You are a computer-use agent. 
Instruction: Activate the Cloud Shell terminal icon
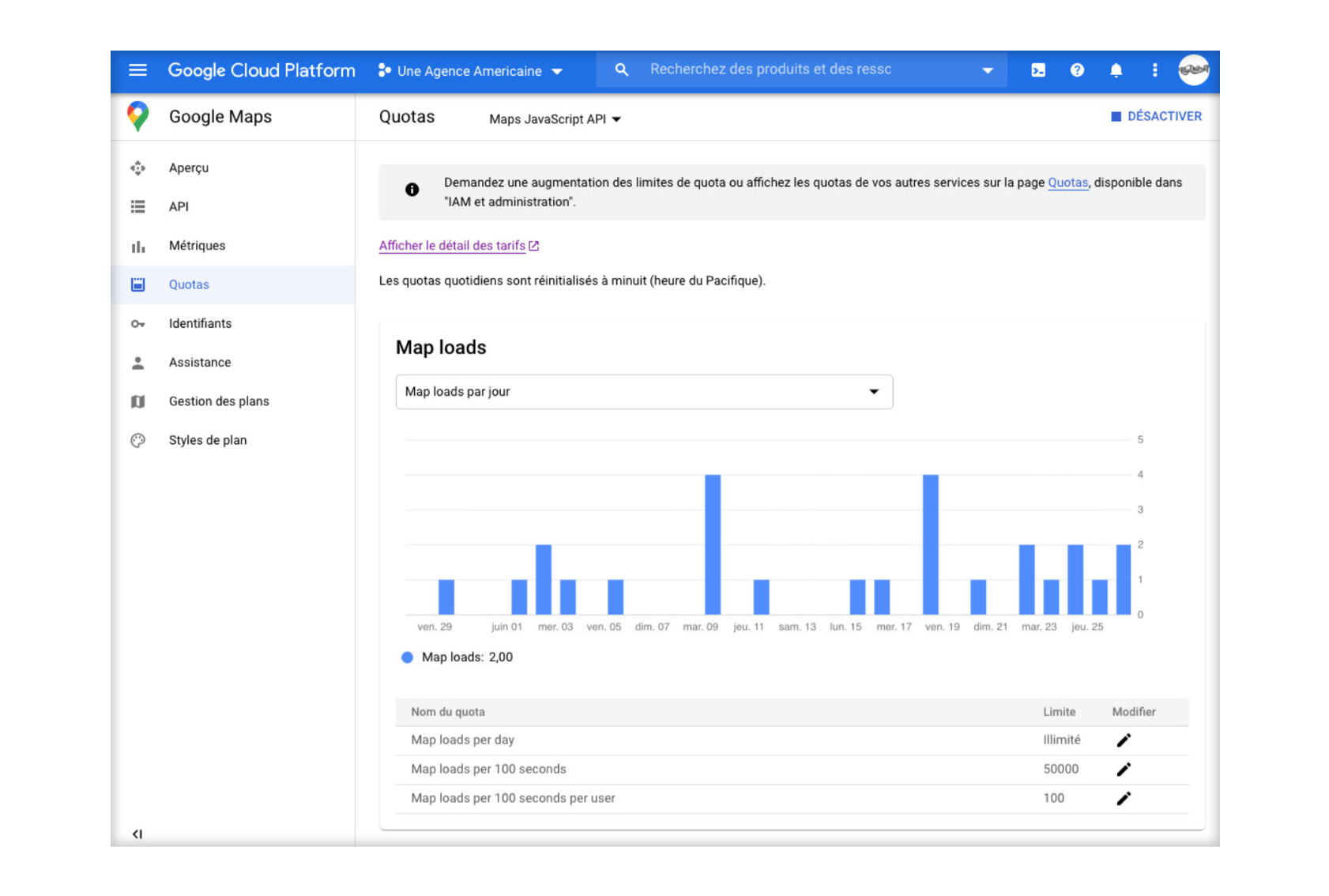coord(1038,70)
